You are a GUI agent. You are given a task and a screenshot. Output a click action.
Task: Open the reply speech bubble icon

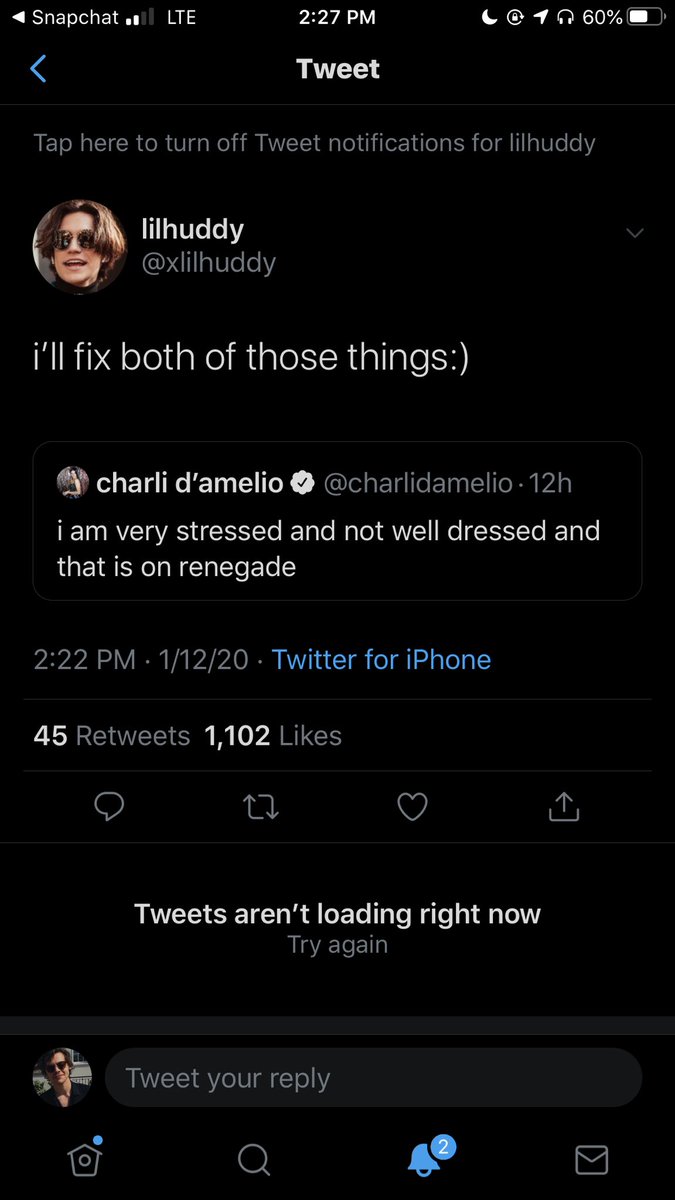click(x=109, y=806)
